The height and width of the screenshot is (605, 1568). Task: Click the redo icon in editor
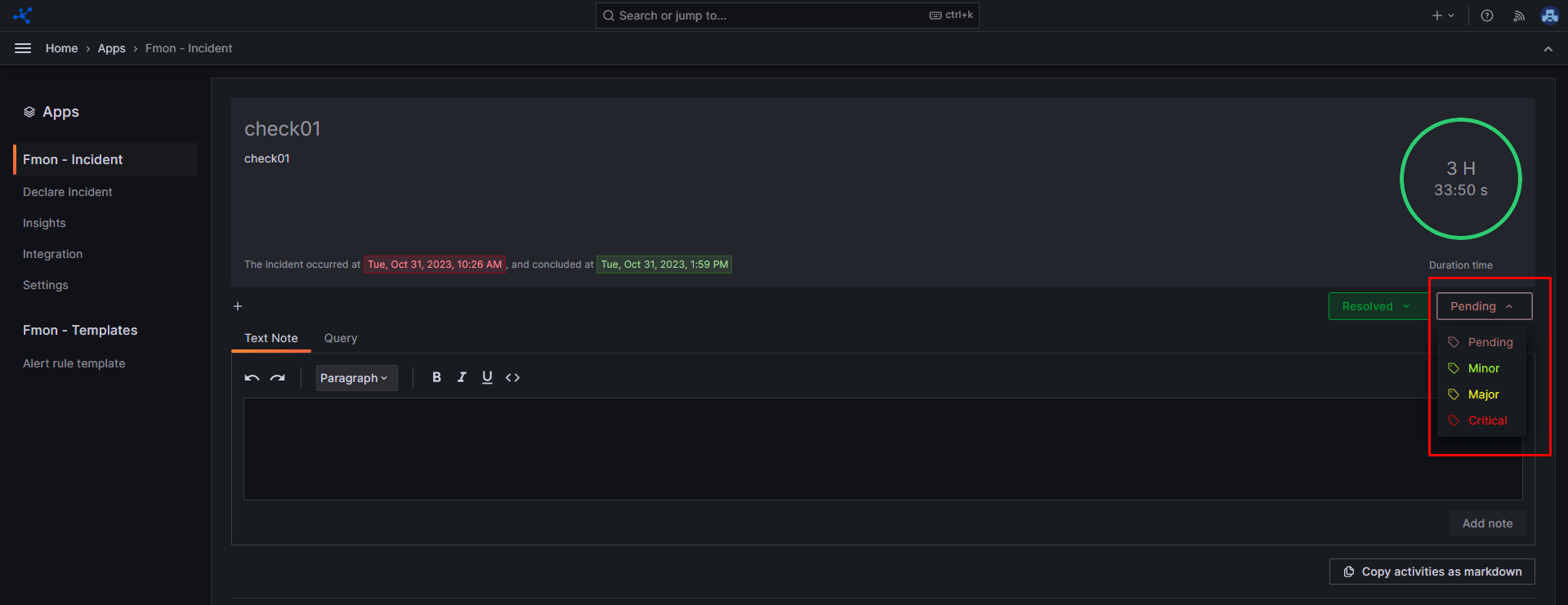pos(278,377)
